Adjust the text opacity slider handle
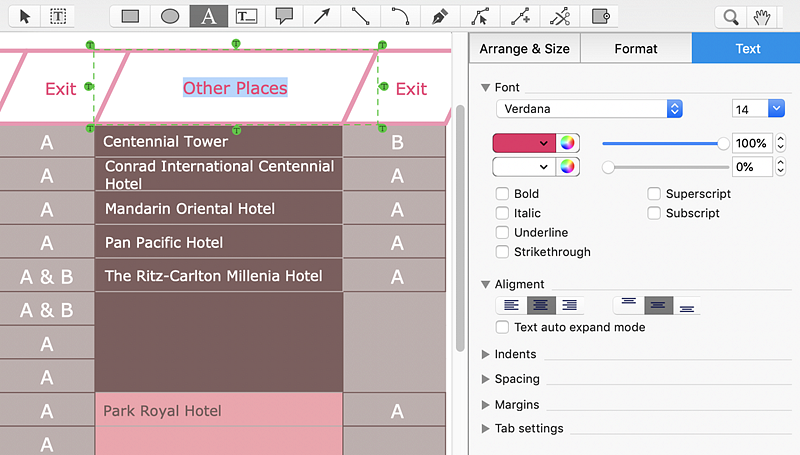 pos(723,144)
